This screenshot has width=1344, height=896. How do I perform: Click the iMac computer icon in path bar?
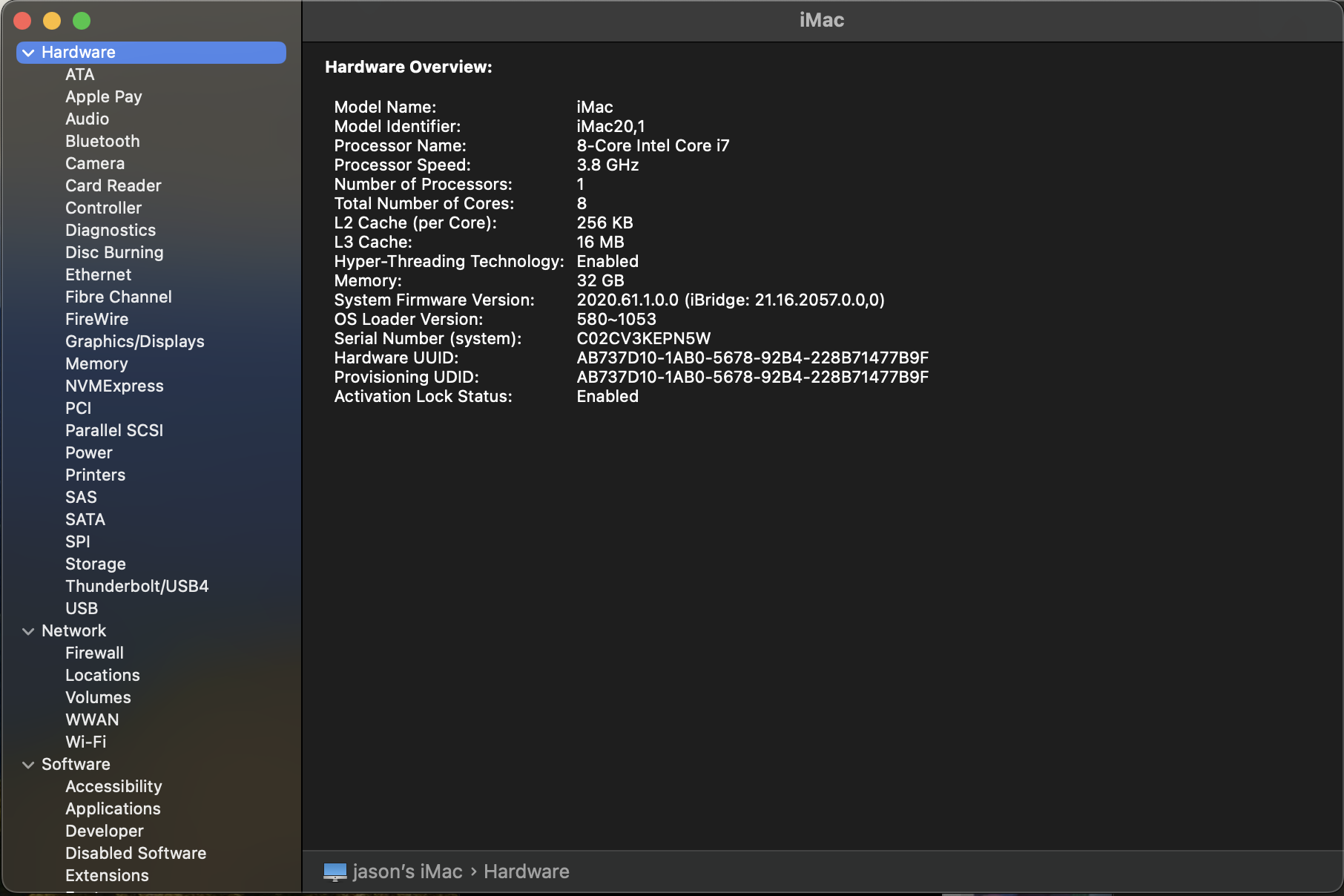pos(335,872)
